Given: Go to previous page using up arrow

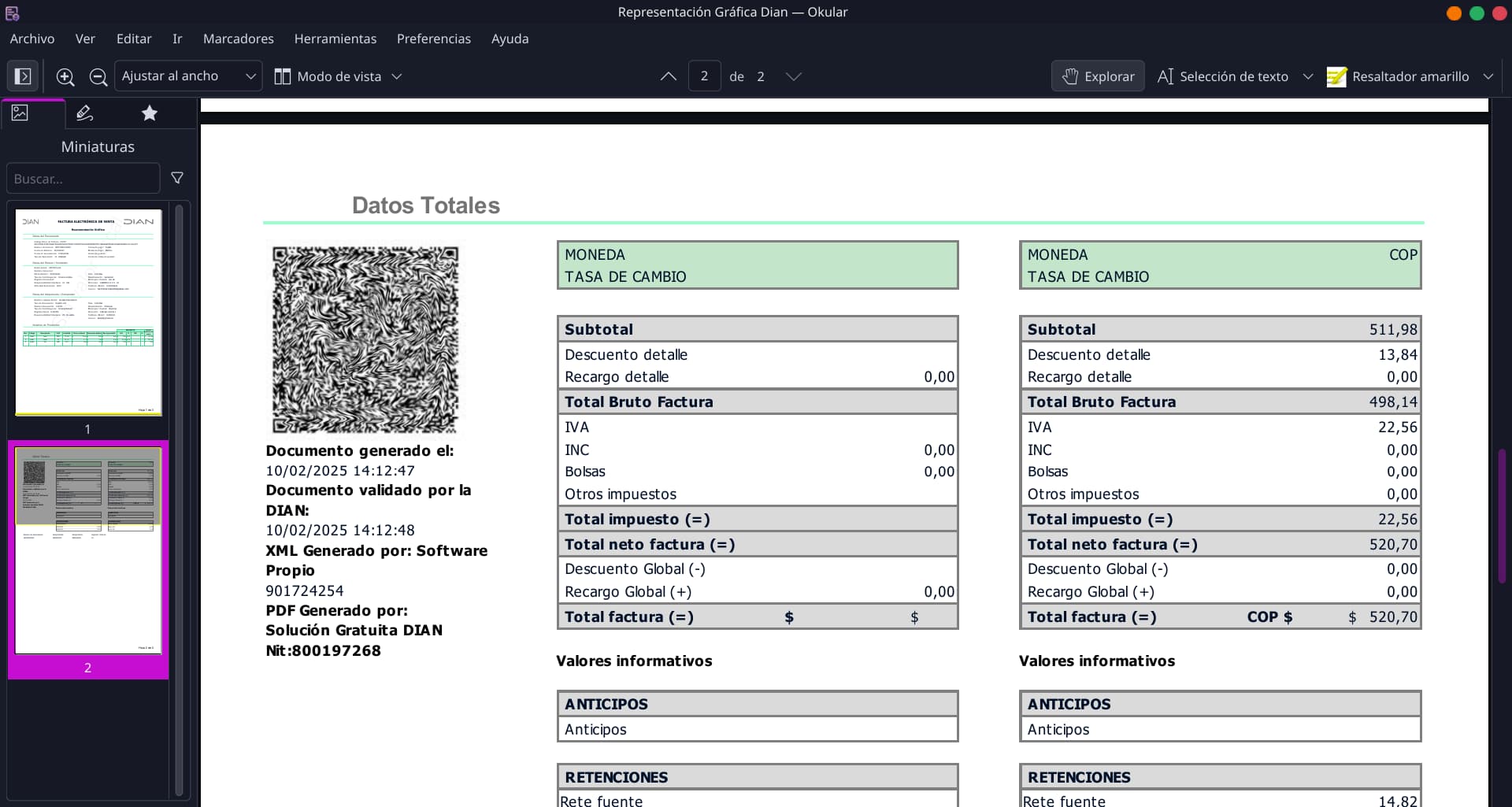Looking at the screenshot, I should click(668, 76).
